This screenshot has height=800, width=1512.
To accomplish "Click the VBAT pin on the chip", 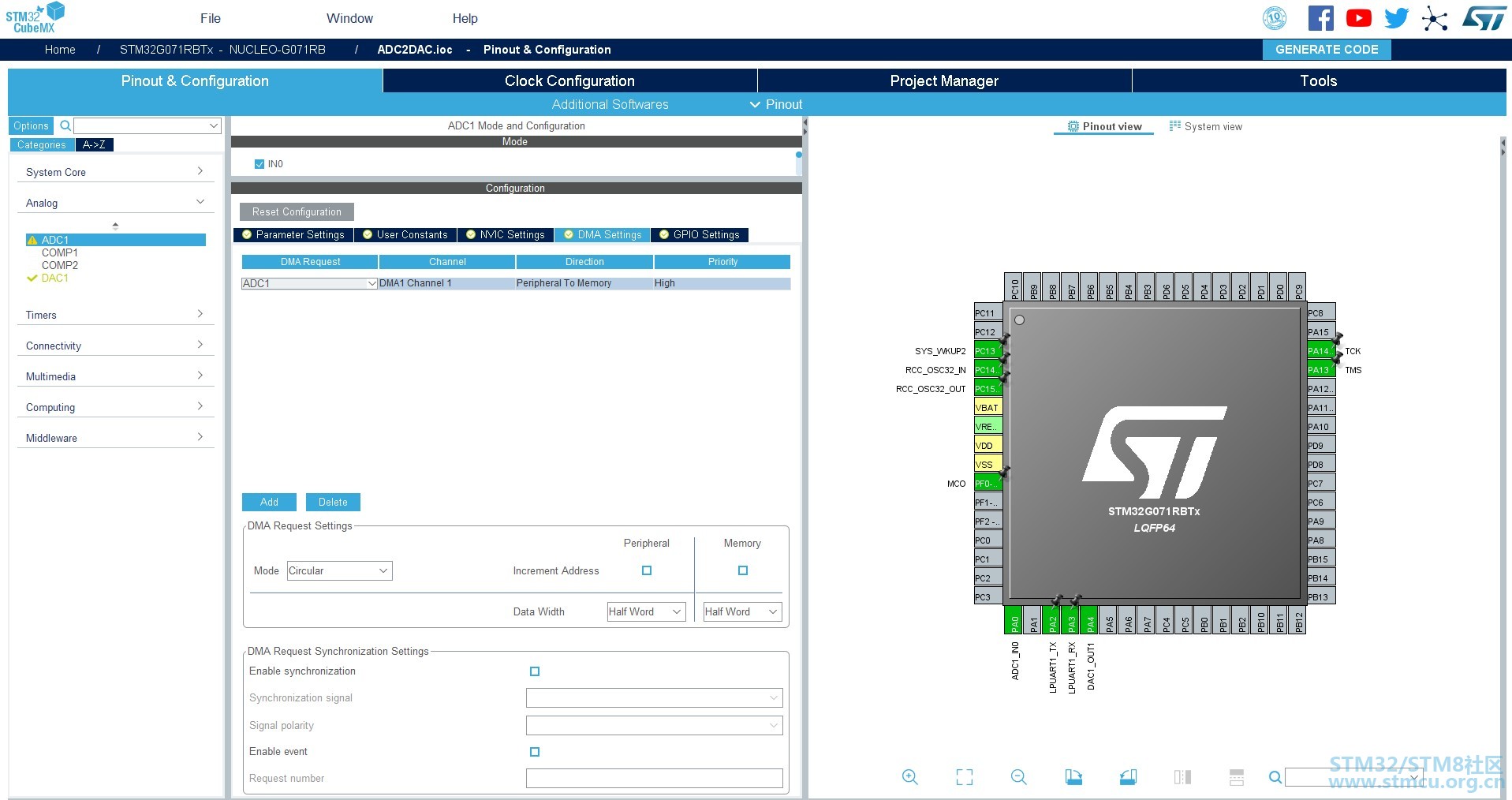I will click(988, 408).
